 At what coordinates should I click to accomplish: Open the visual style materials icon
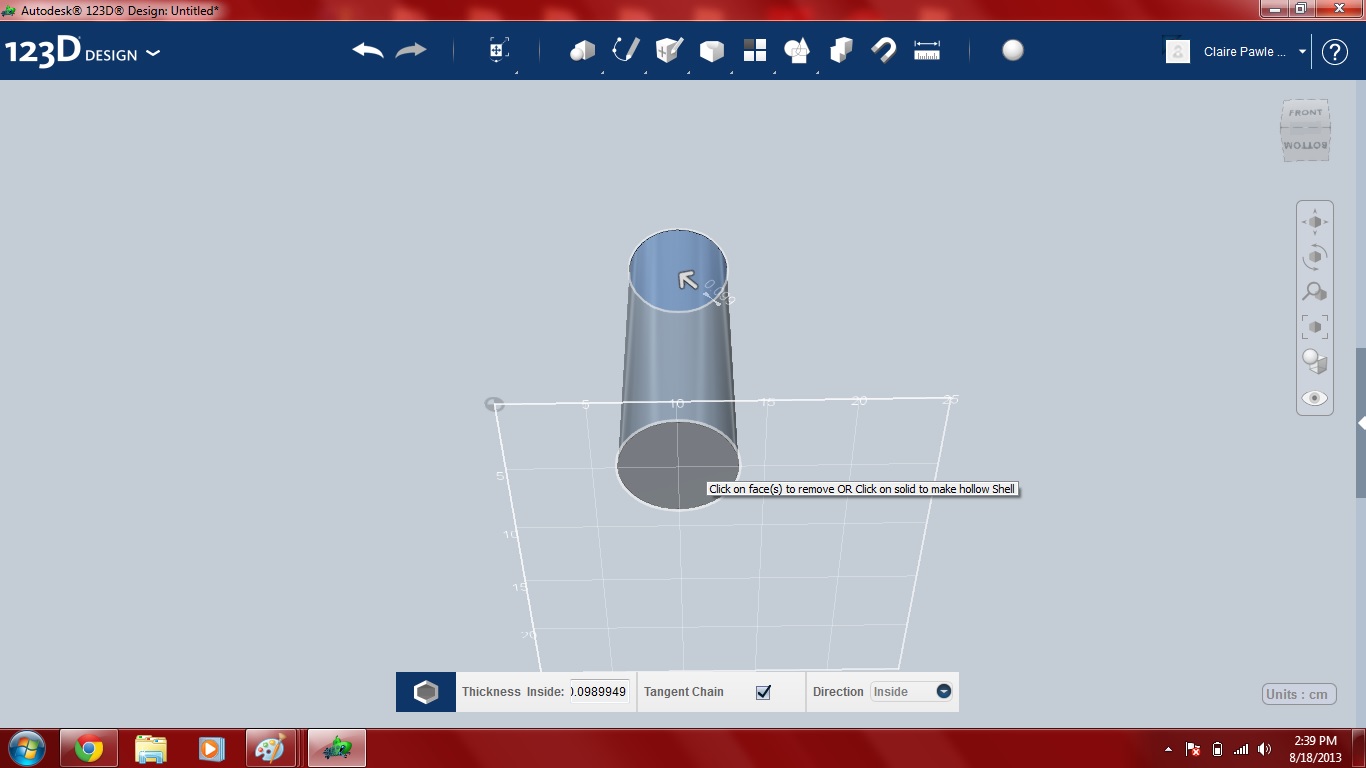pos(1315,362)
